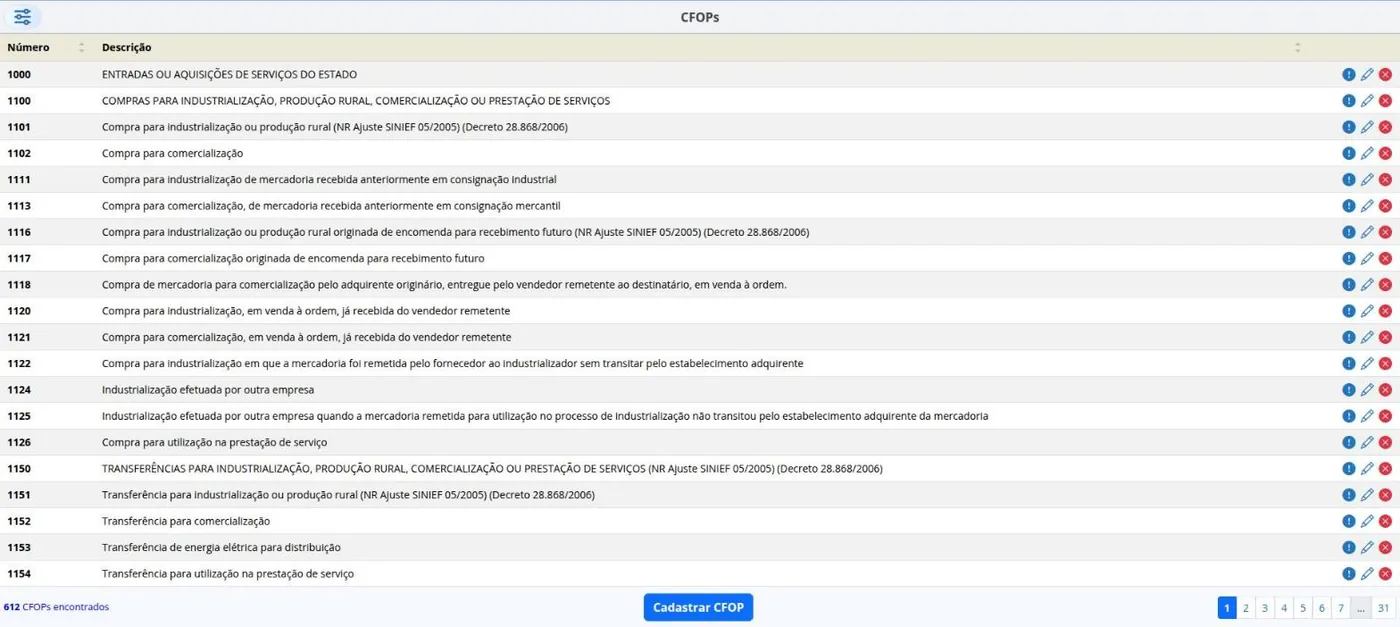Delete CFOP 1116 with red X icon

pos(1385,232)
